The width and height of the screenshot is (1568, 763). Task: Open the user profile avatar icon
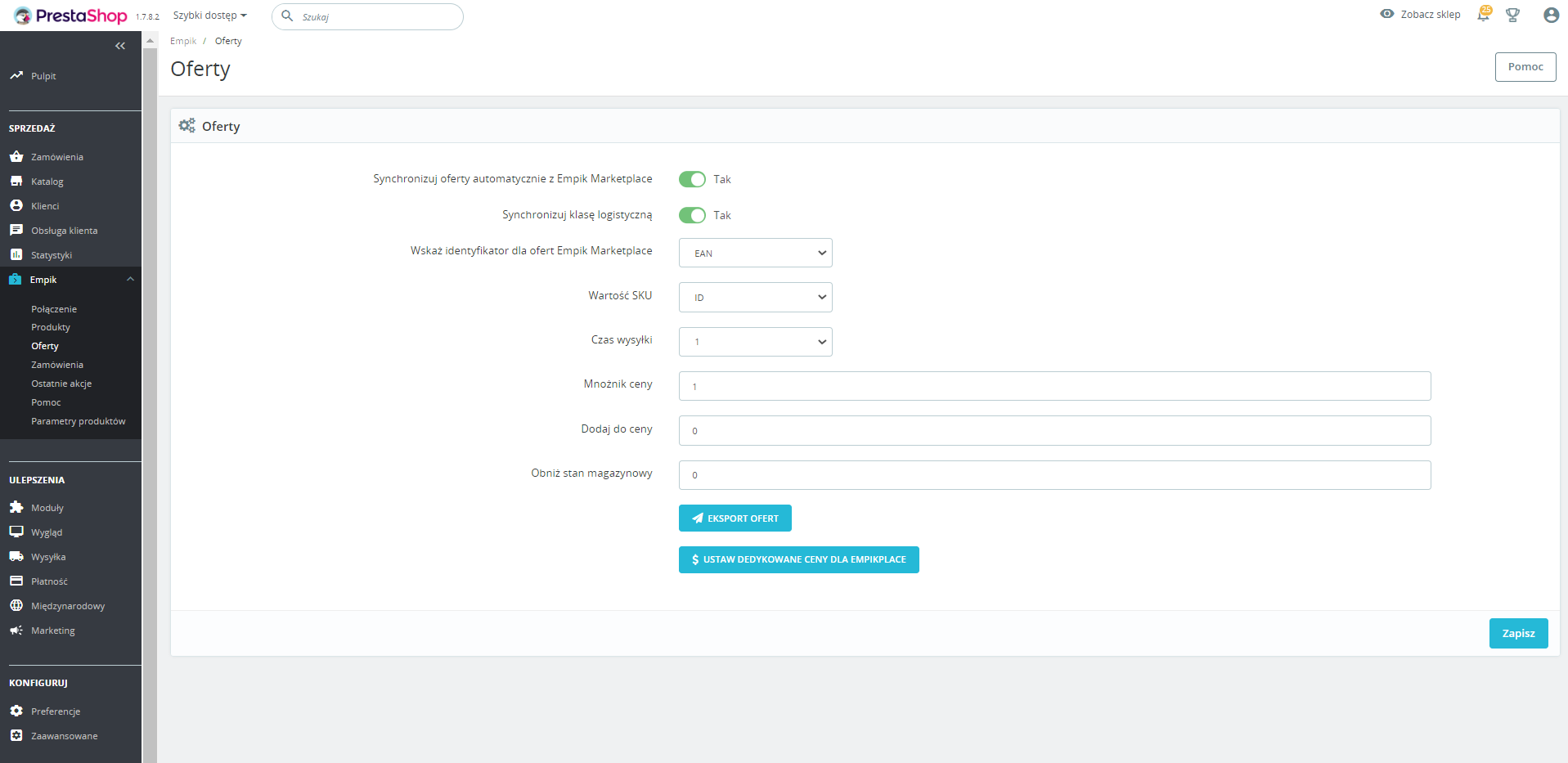pos(1551,15)
